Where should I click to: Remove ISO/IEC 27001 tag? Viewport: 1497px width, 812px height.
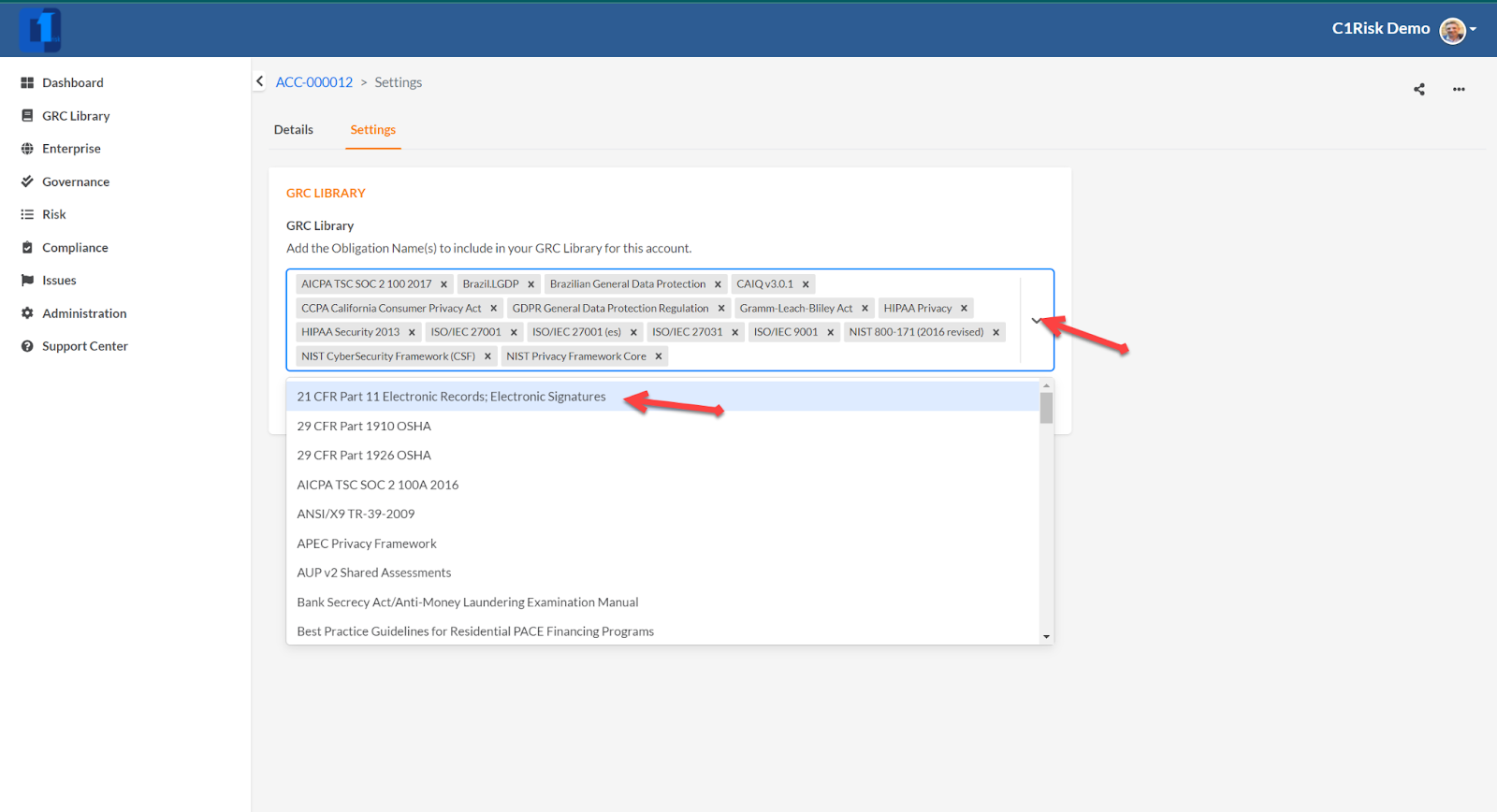coord(514,332)
